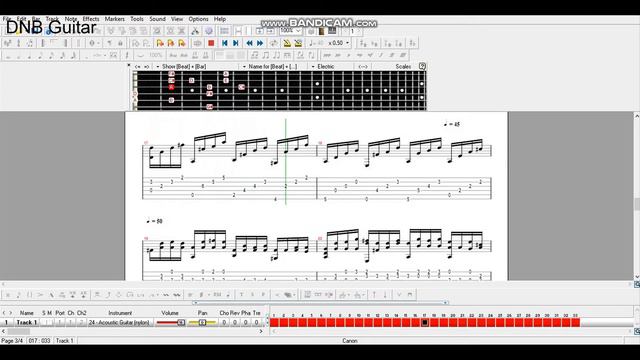Viewport: 640px width, 360px height.
Task: Select the ppp dynamic icon
Action: click(x=327, y=55)
